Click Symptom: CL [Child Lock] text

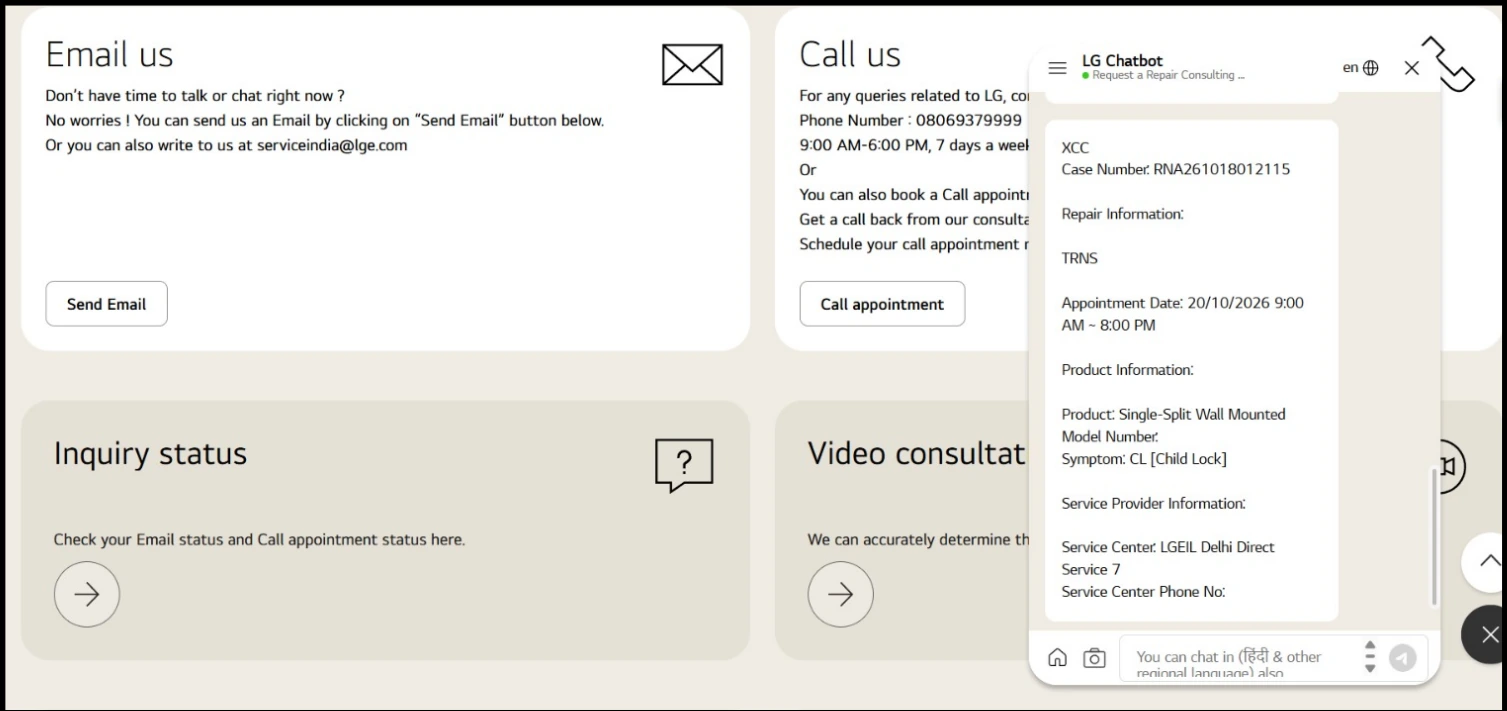[x=1144, y=459]
